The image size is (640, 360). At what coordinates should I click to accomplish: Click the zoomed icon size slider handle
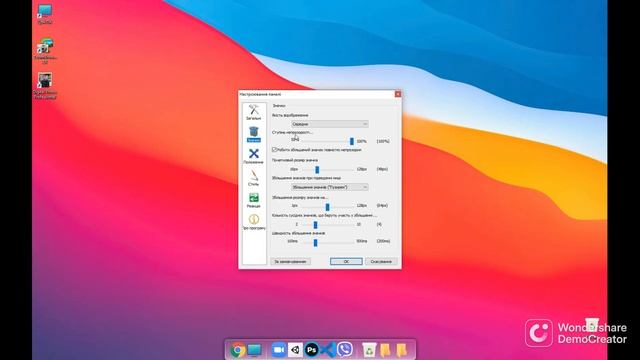pos(327,206)
